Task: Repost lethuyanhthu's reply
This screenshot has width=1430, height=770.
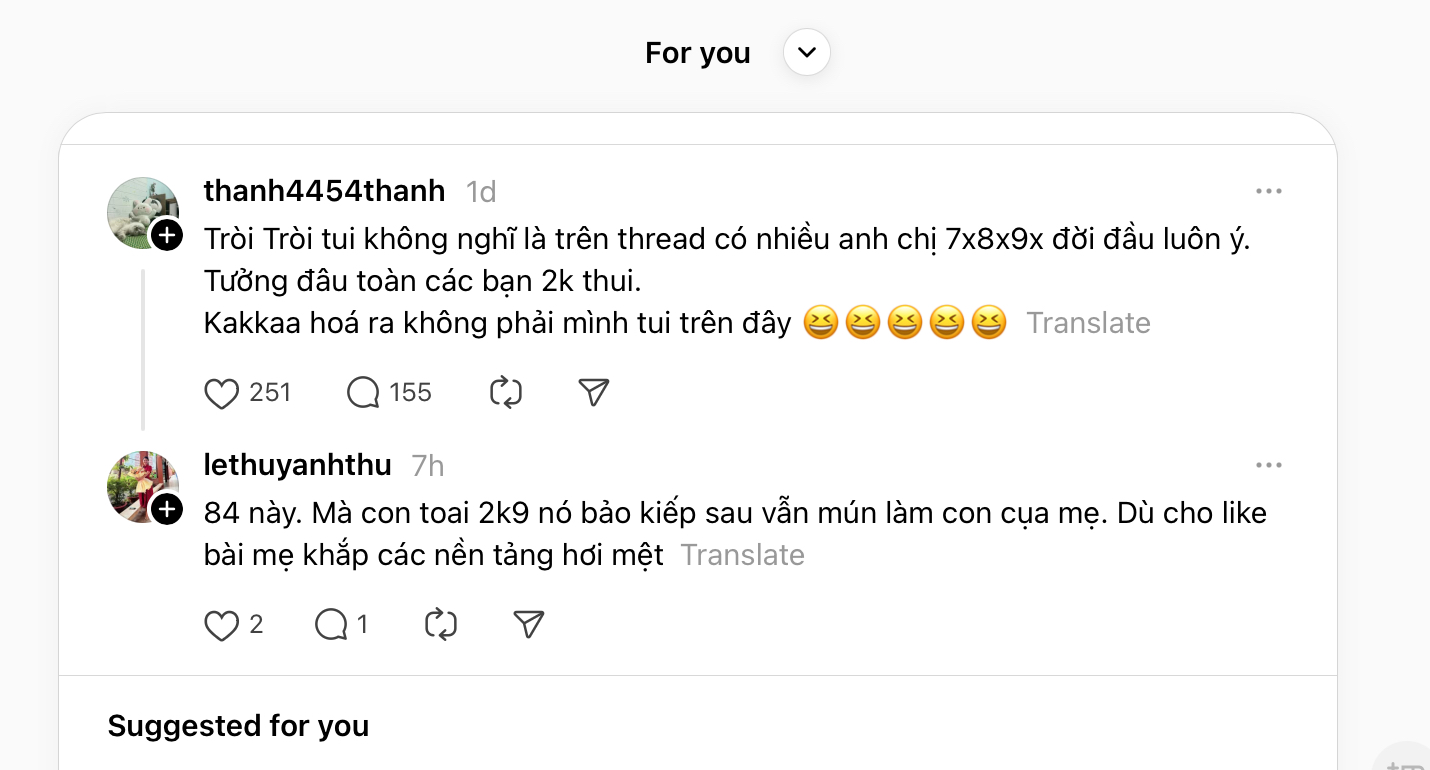Action: [441, 626]
